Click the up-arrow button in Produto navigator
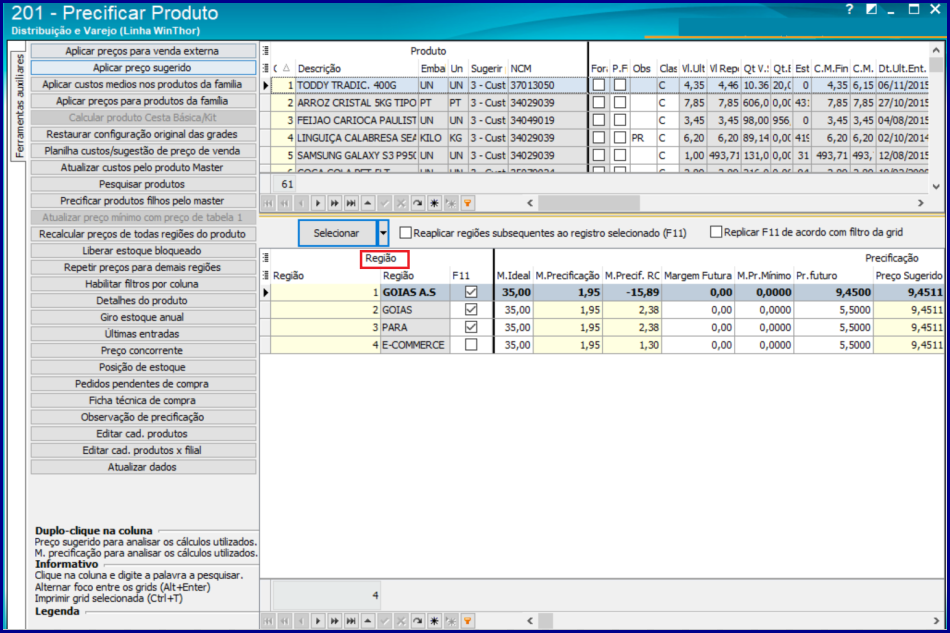 [368, 203]
